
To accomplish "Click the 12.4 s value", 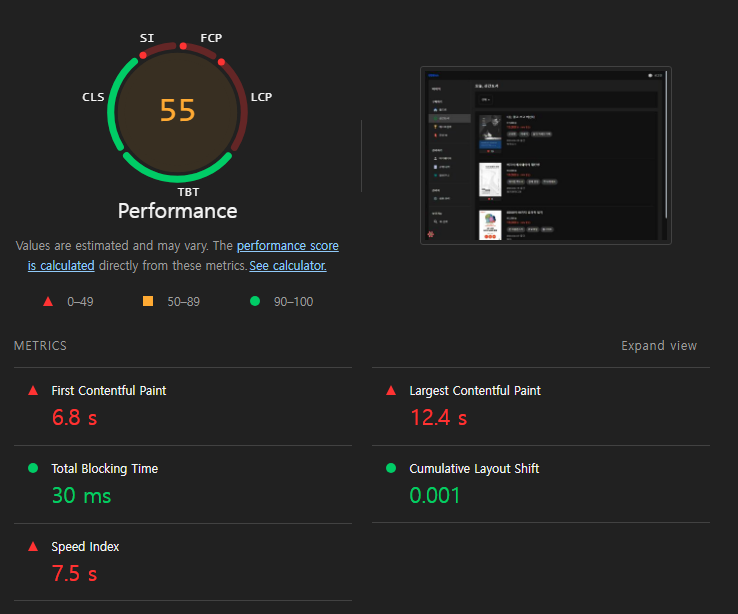I will coord(439,418).
